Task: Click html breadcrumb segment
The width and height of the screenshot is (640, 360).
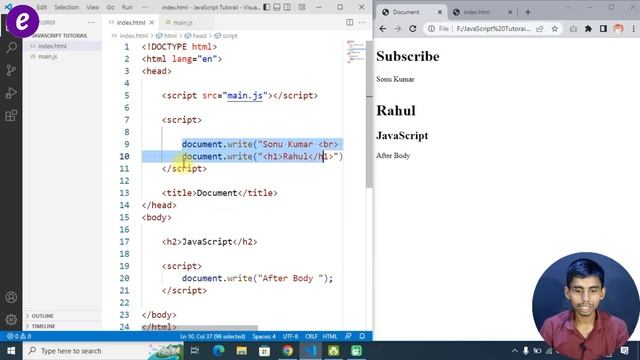Action: [167, 36]
